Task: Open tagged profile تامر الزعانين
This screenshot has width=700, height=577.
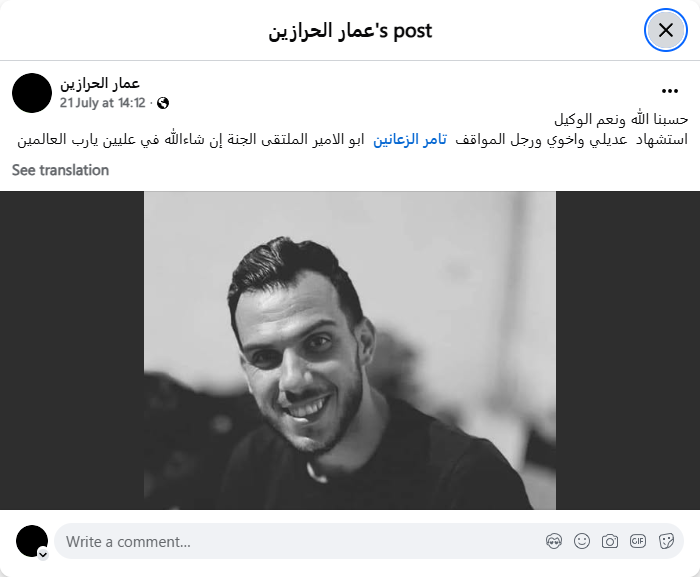Action: [410, 139]
